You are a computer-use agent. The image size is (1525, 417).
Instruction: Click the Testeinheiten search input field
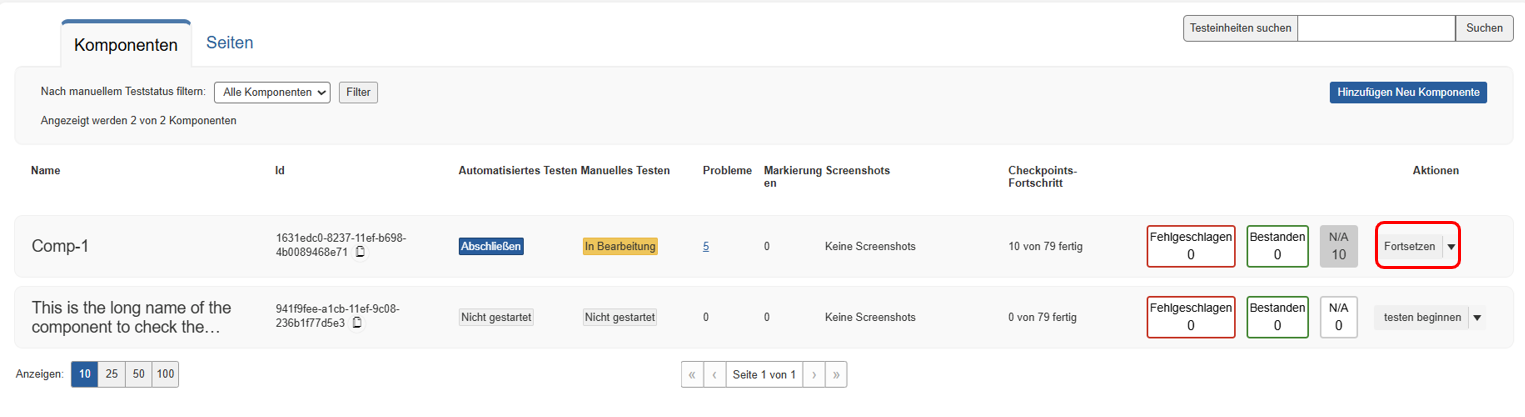click(1375, 29)
